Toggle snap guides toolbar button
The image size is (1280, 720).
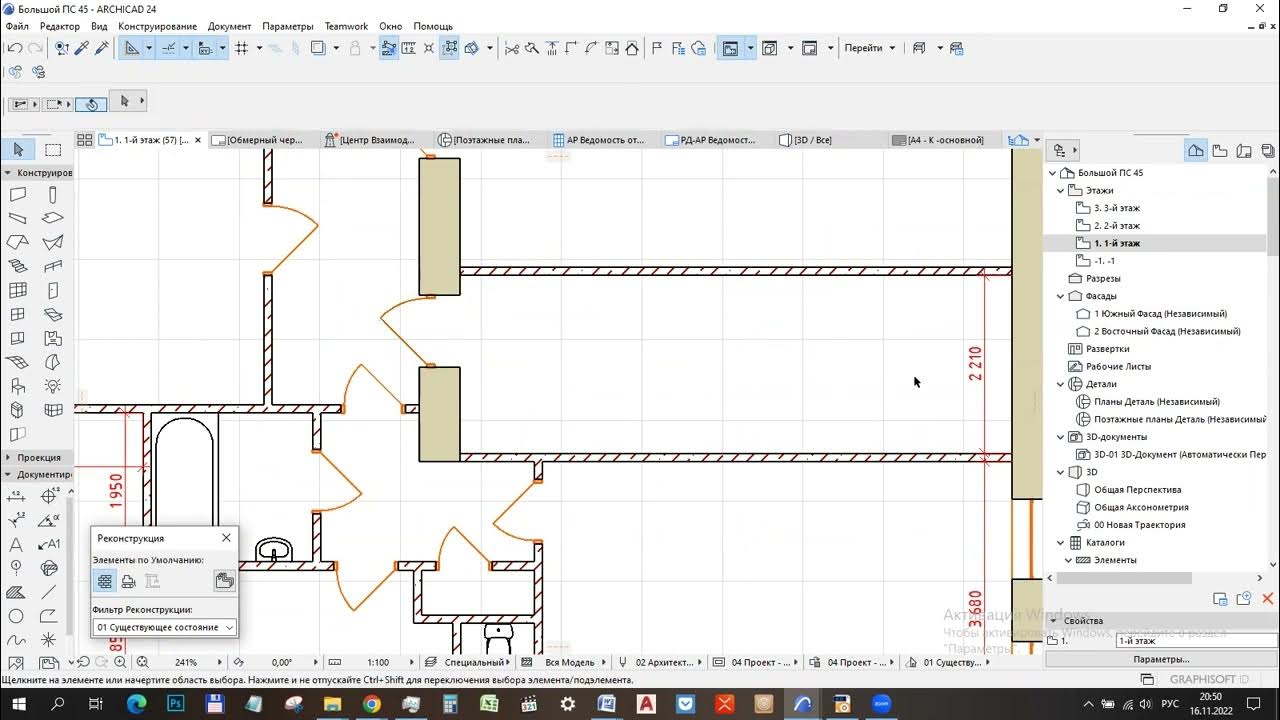pyautogui.click(x=169, y=48)
